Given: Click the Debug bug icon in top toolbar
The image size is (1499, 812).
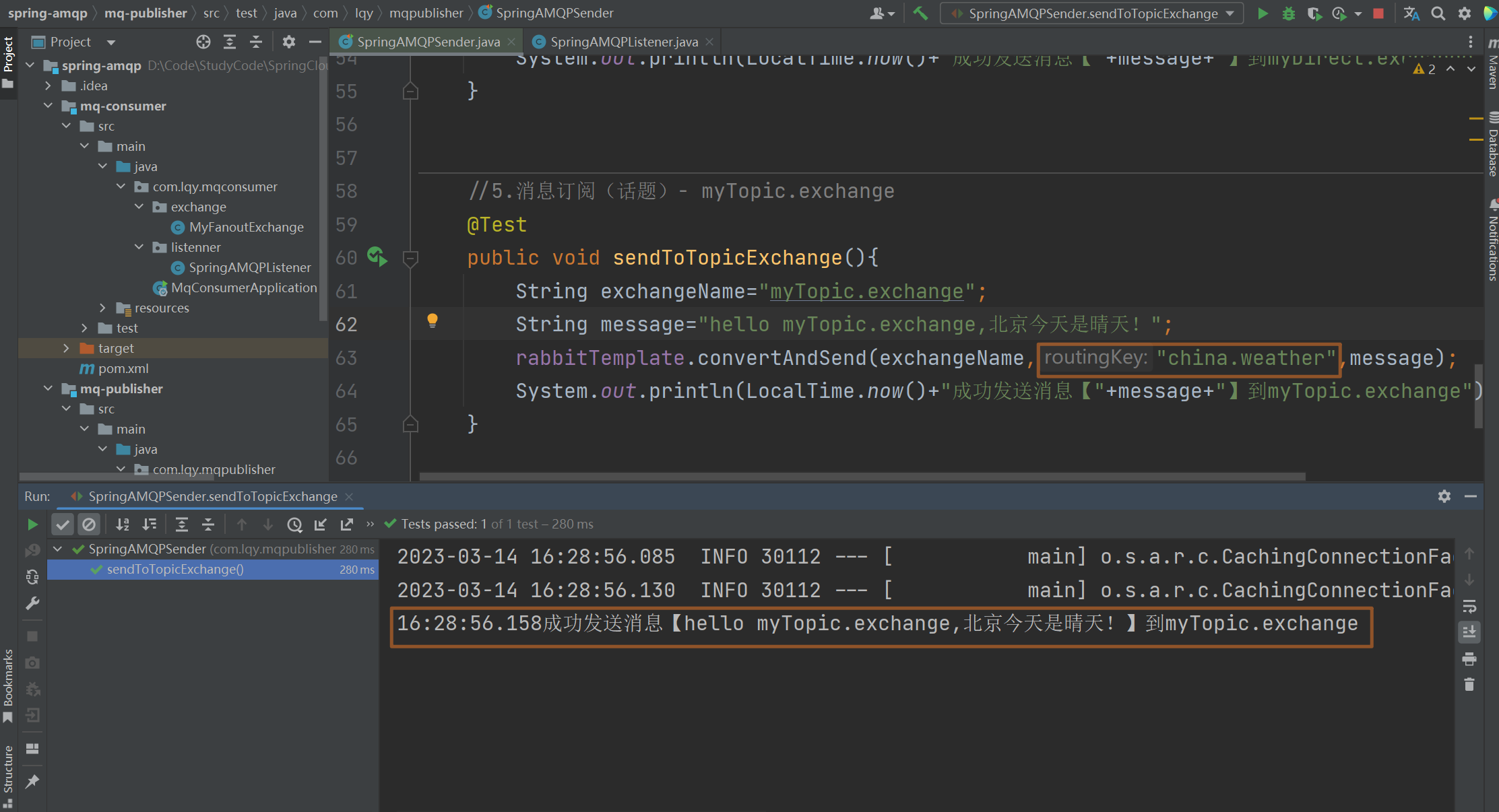Looking at the screenshot, I should 1288,13.
